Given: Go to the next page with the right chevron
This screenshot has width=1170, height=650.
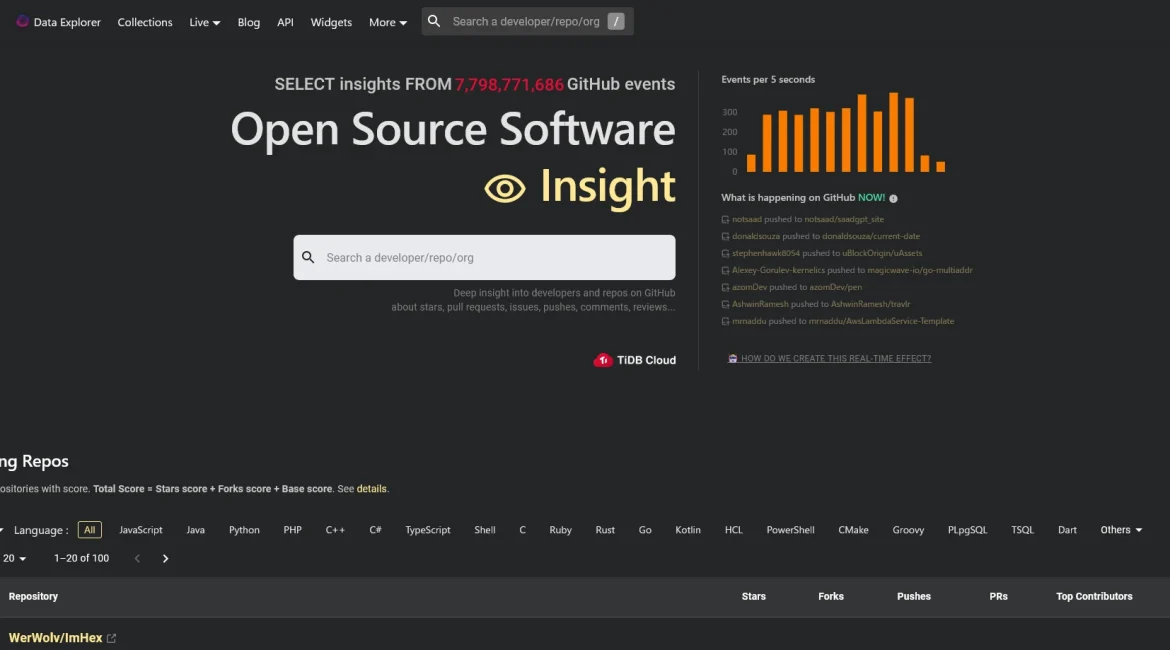Looking at the screenshot, I should [x=166, y=558].
